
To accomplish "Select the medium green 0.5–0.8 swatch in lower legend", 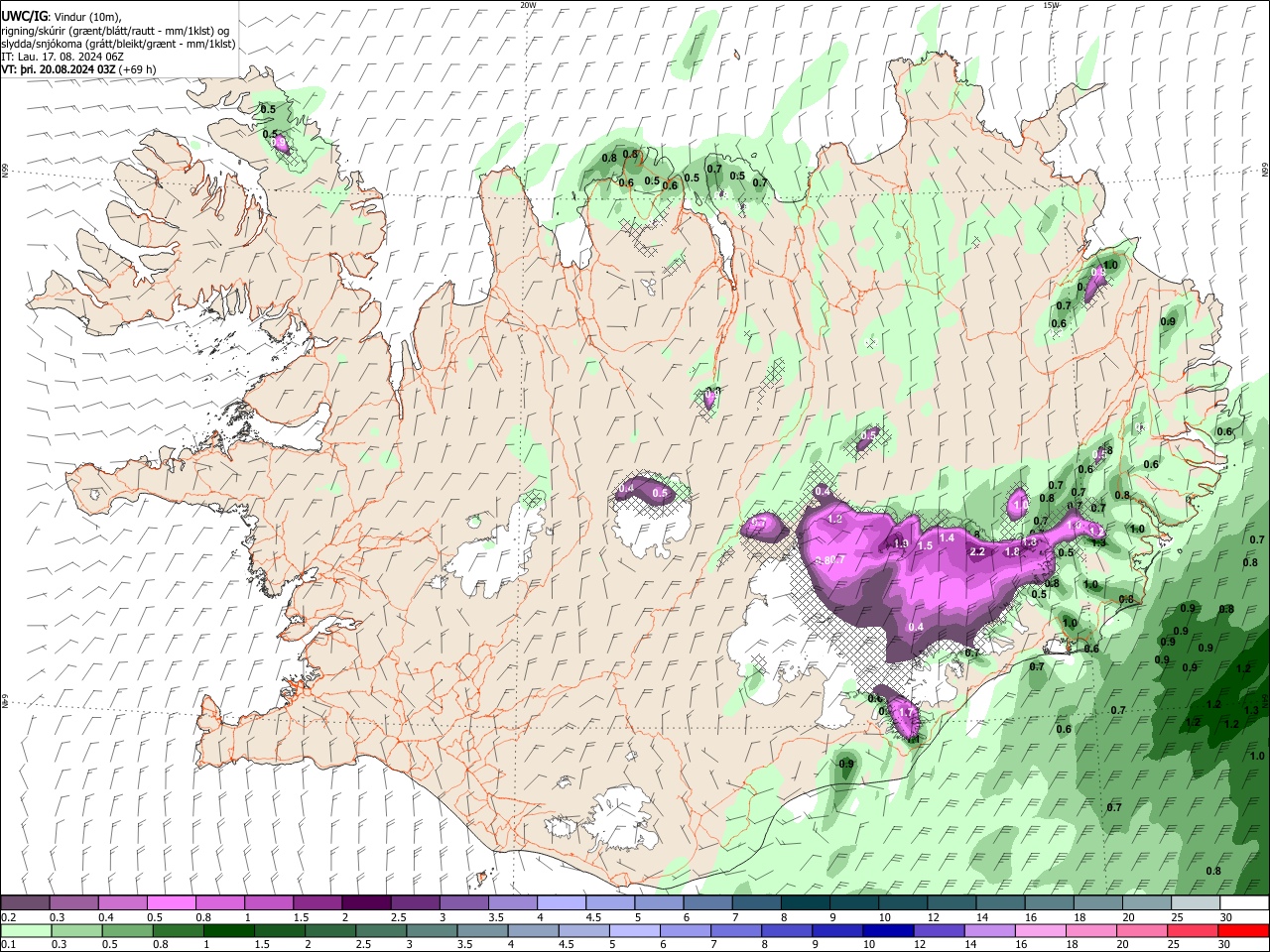I will click(x=127, y=930).
